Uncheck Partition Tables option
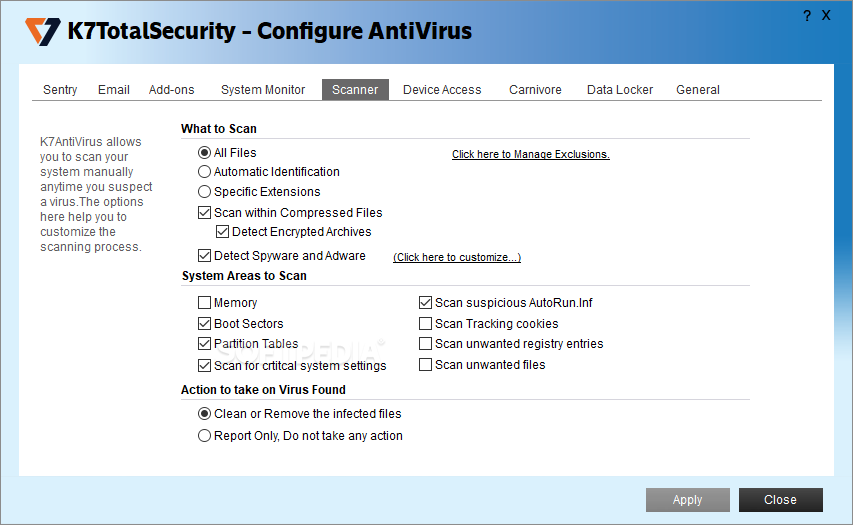The height and width of the screenshot is (525, 853). point(204,344)
